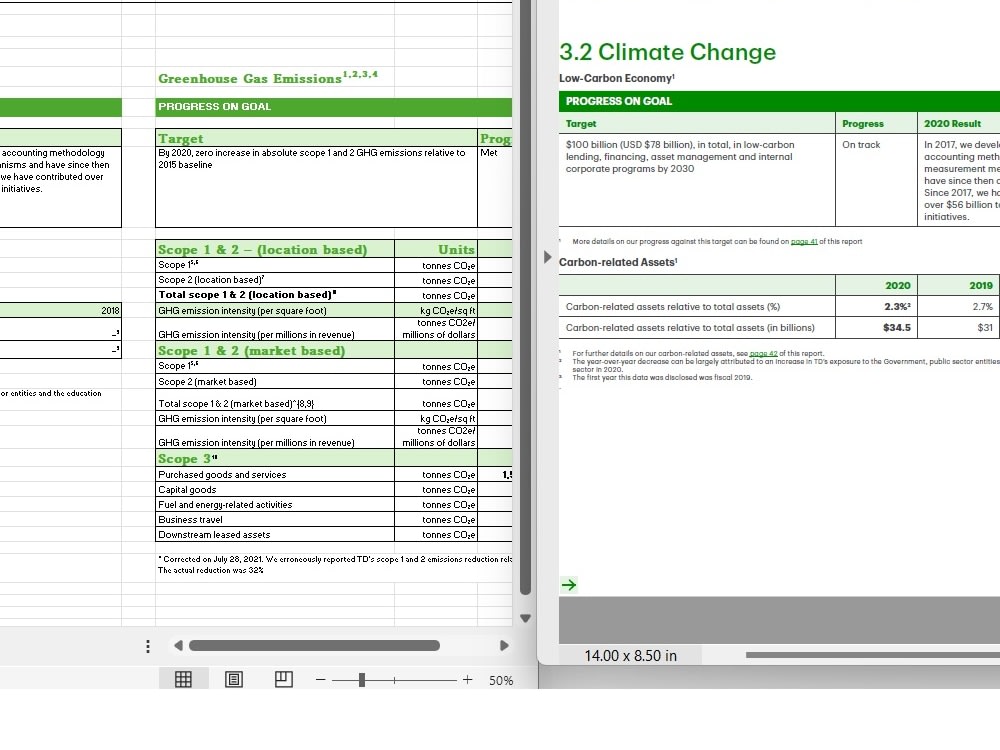This screenshot has width=1000, height=750.
Task: Expand the PDF side panel triangle
Action: click(547, 257)
